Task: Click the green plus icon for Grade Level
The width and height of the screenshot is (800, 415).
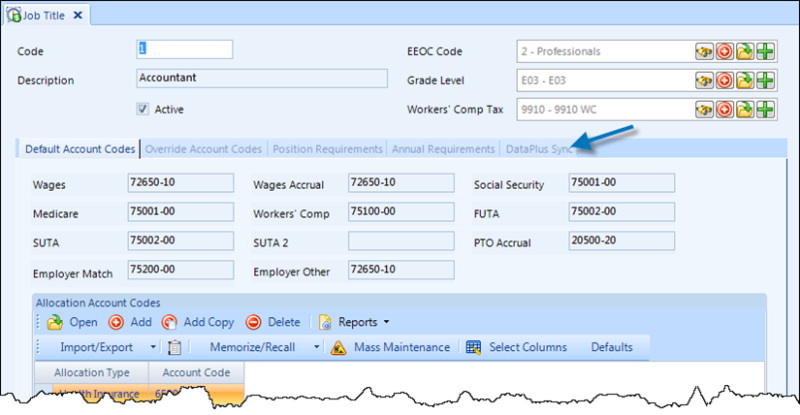Action: point(767,80)
